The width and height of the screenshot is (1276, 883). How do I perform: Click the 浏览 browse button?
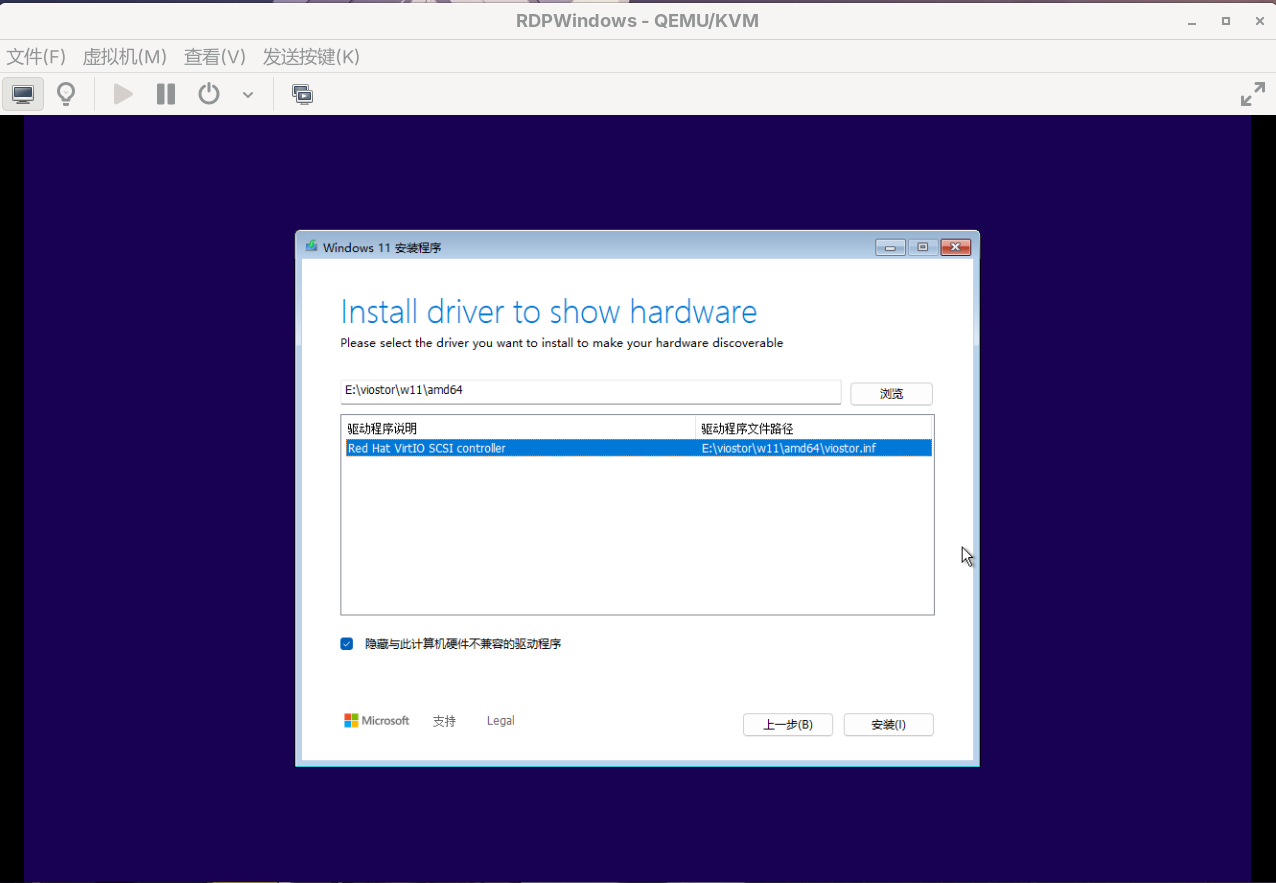(891, 394)
